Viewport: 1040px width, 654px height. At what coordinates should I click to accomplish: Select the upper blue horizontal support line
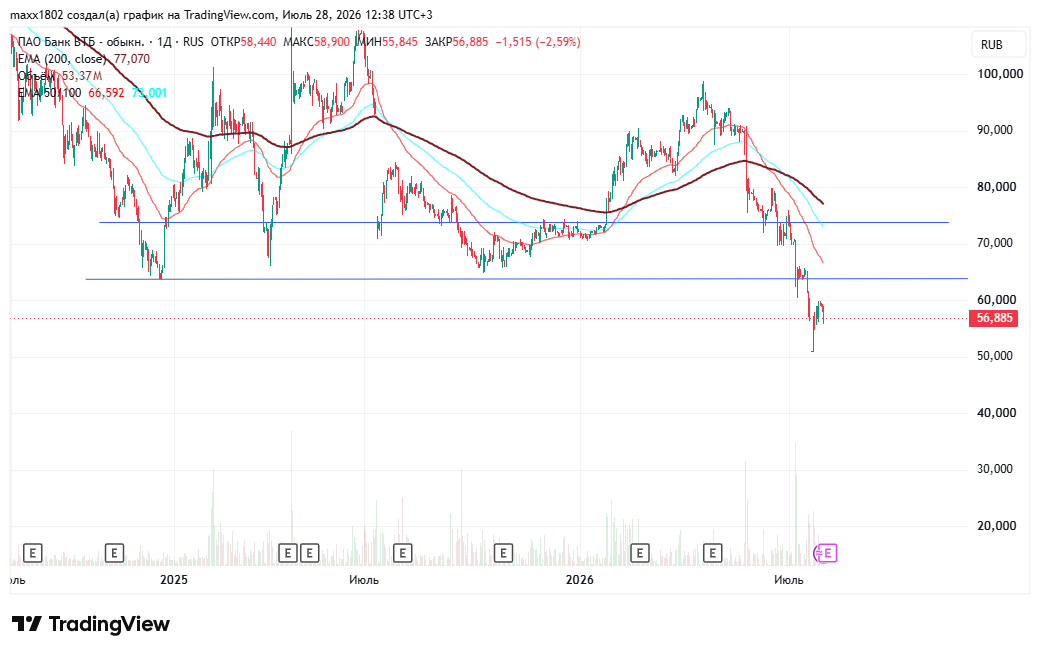click(x=524, y=222)
